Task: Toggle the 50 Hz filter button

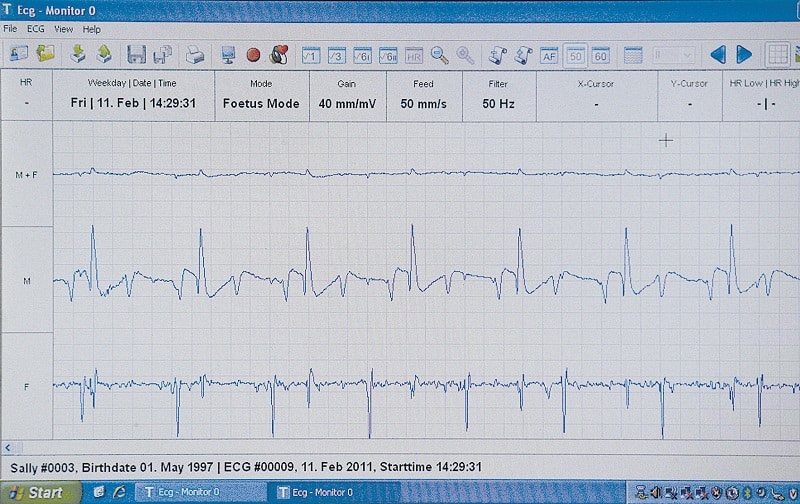Action: (x=575, y=55)
